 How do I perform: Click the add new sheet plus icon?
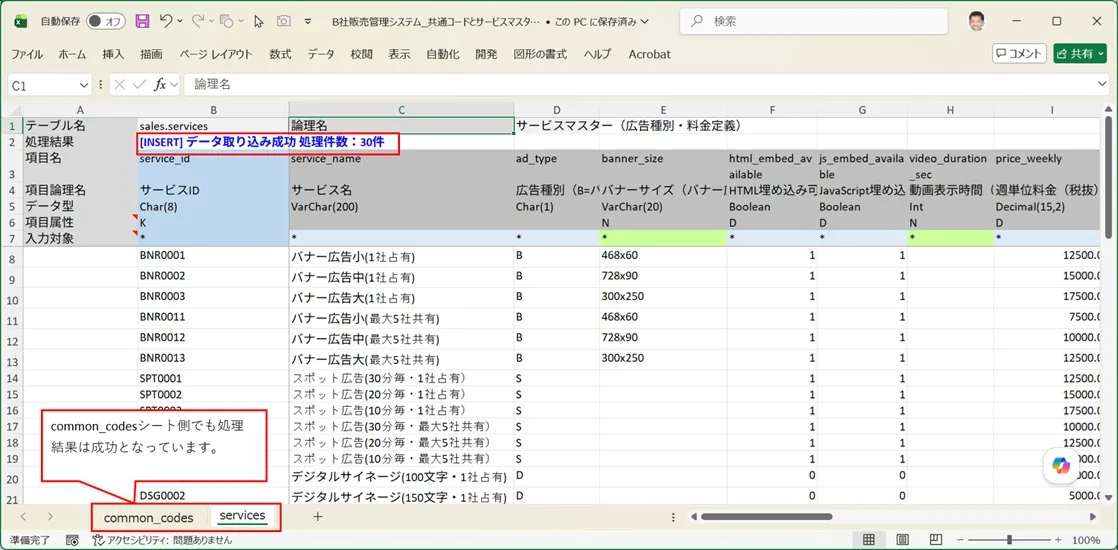[317, 516]
